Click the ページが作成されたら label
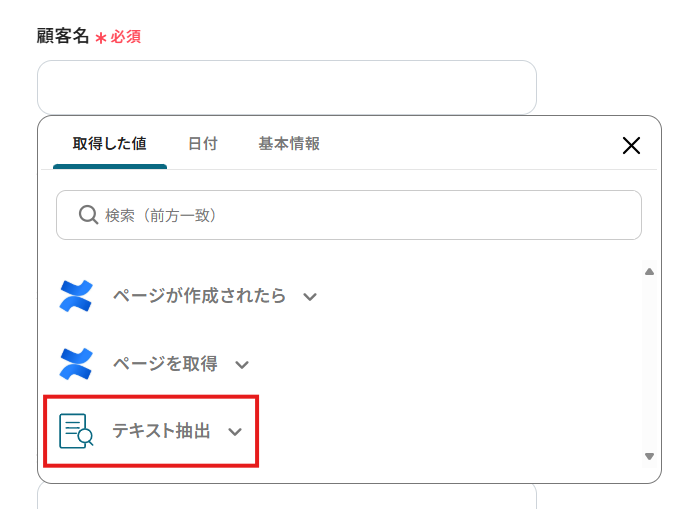This screenshot has height=509, width=699. click(199, 296)
